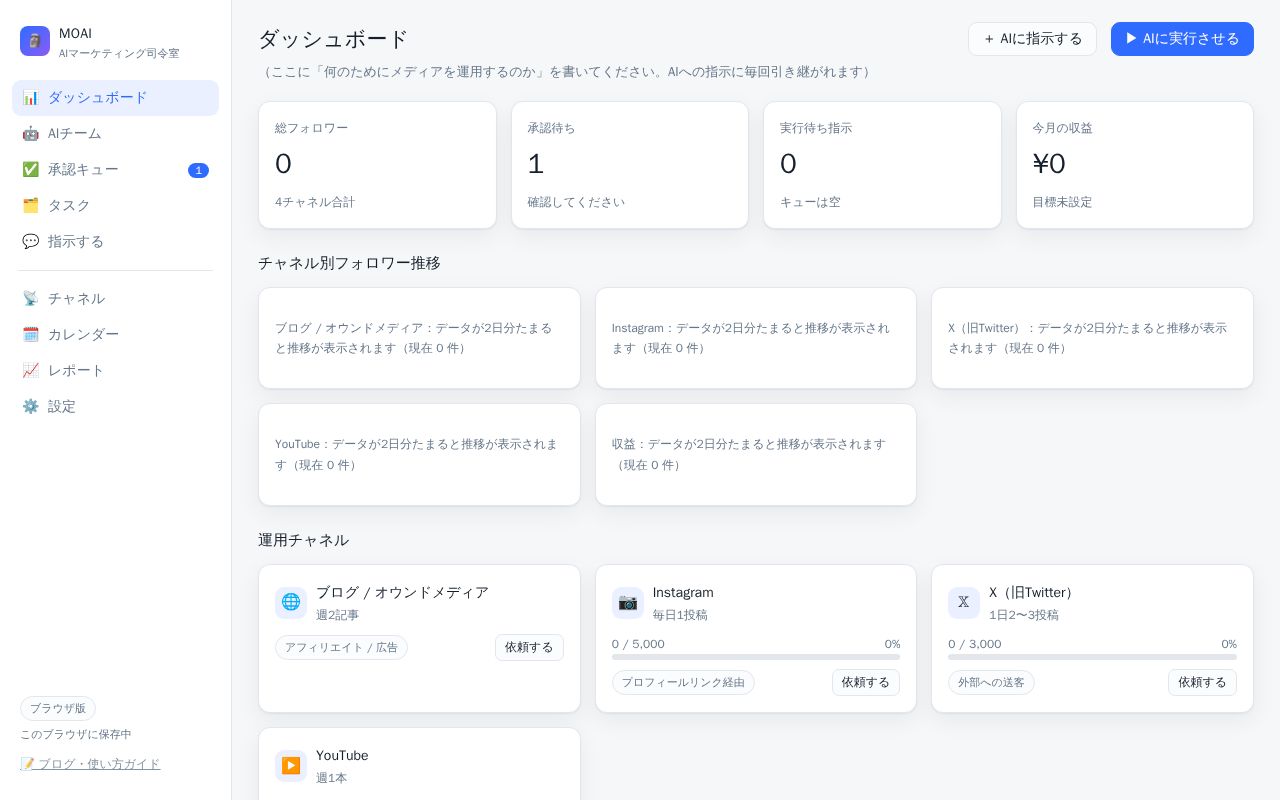Click the blue AIに実行させる button
Image resolution: width=1280 pixels, height=800 pixels.
[x=1182, y=39]
